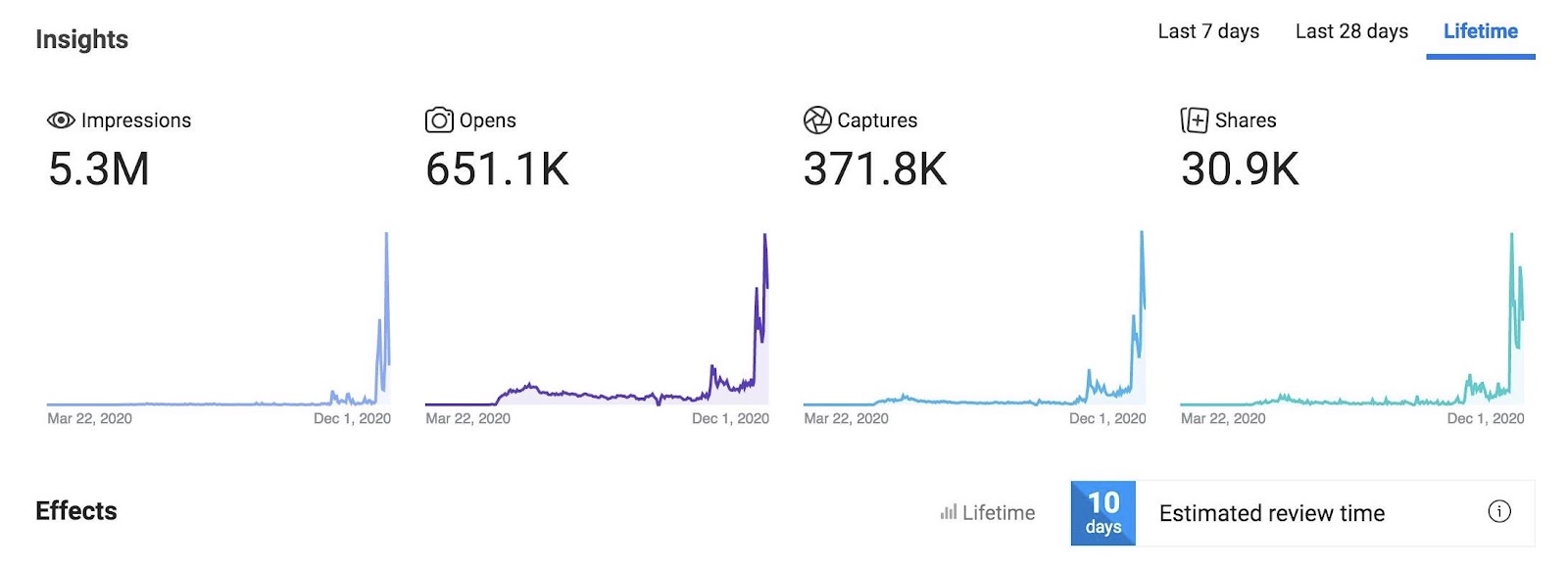Screen dimensions: 1568x568
Task: Click the Estimated review time text
Action: (1272, 513)
